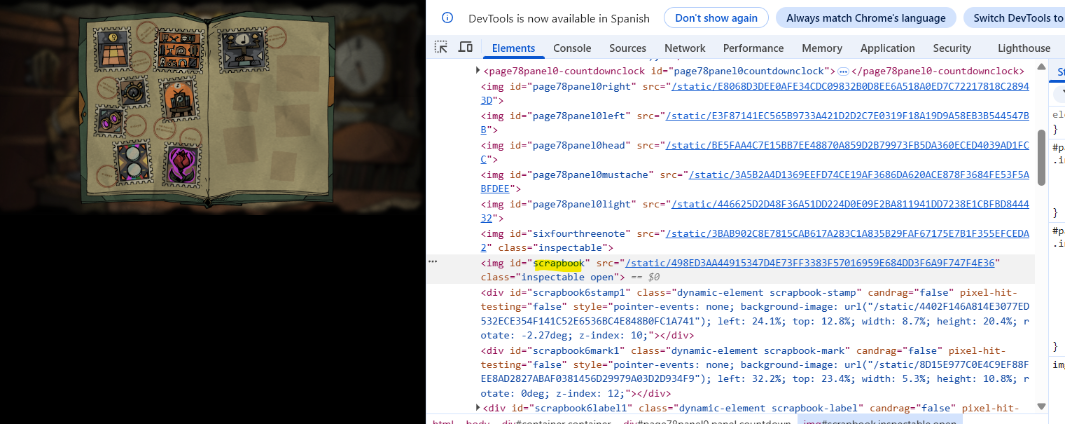The height and width of the screenshot is (424, 1065).
Task: Click the orange television stamp
Action: (x=177, y=101)
